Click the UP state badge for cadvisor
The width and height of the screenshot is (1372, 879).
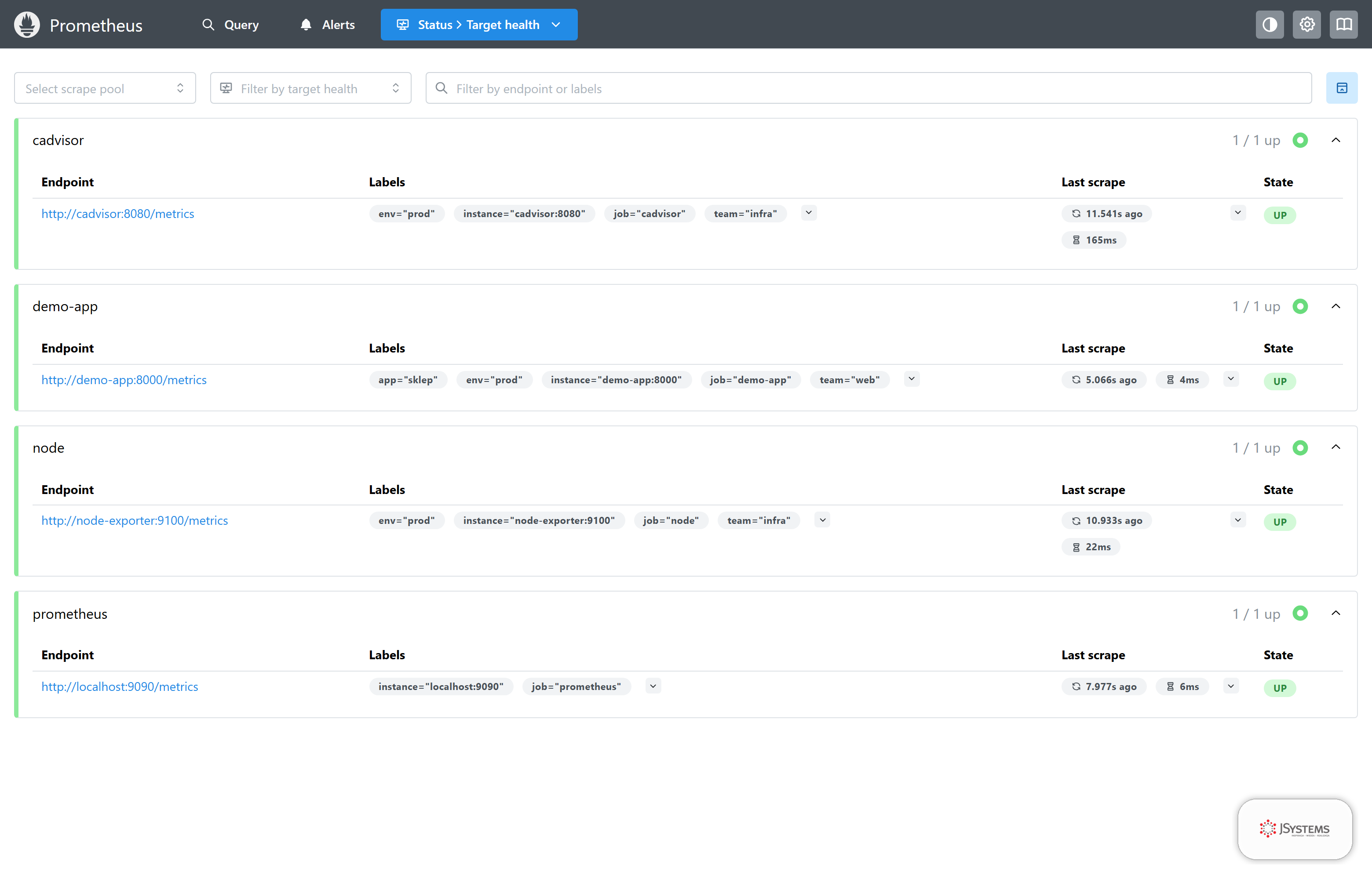coord(1280,215)
